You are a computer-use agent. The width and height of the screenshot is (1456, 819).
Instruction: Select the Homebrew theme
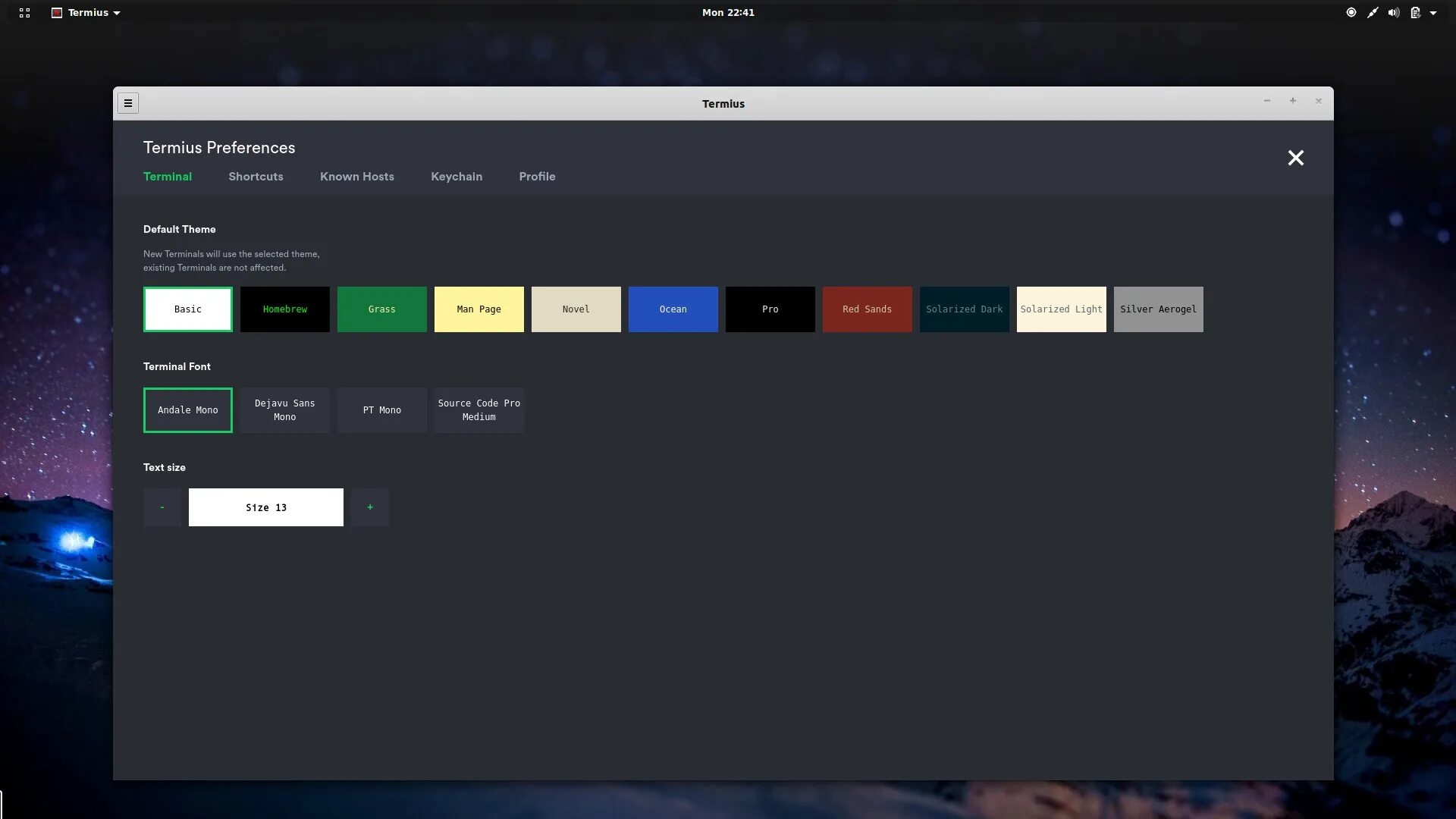pyautogui.click(x=285, y=309)
